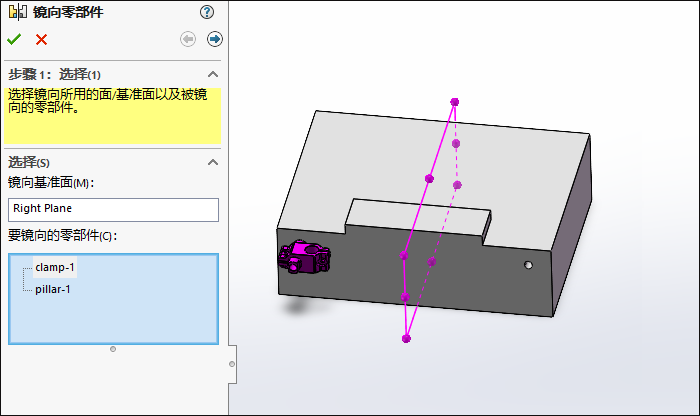Click the raised step on block top
Viewport: 700px width, 416px height.
(x=417, y=217)
